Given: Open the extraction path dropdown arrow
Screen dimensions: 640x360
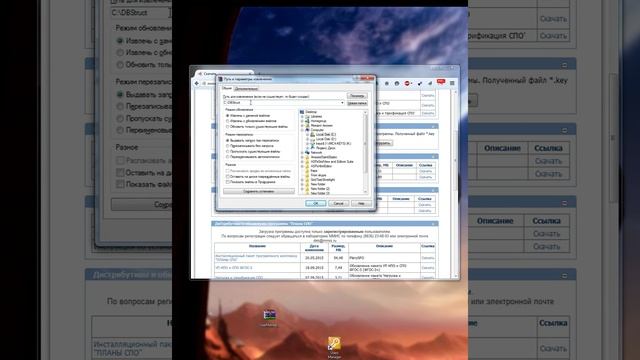Looking at the screenshot, I should pos(342,103).
